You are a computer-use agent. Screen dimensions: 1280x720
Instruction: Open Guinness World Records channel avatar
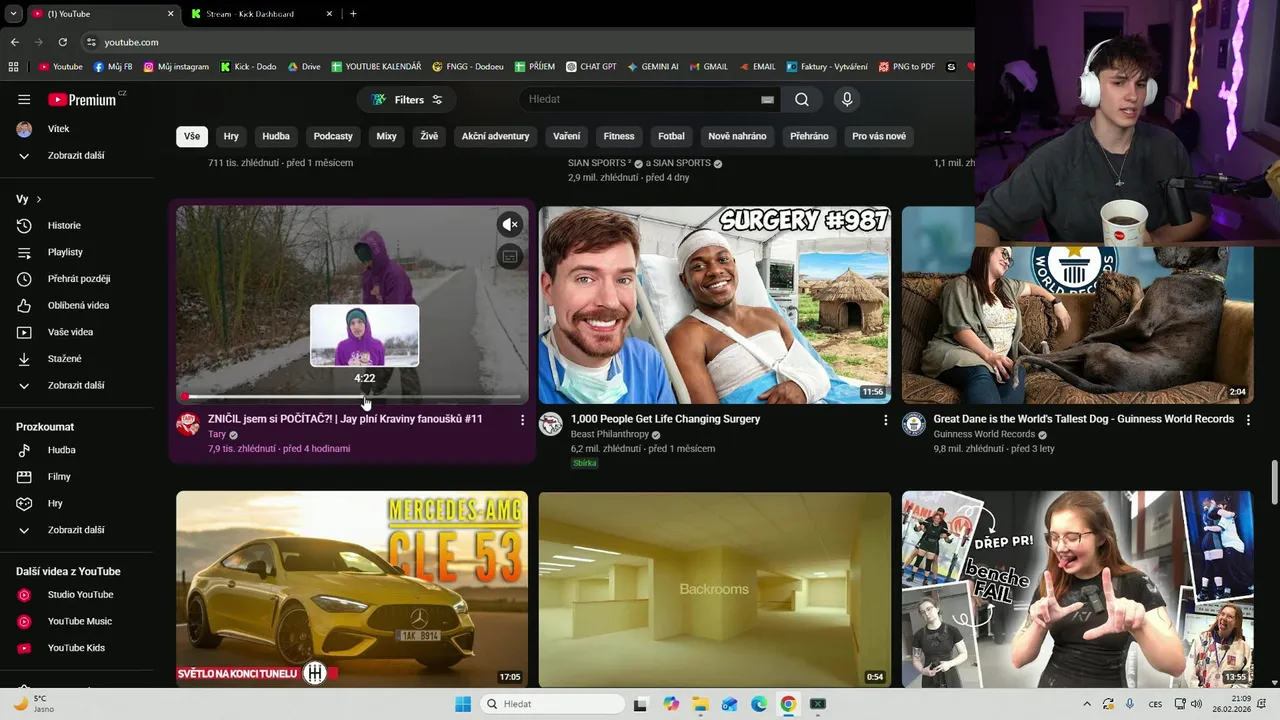(x=914, y=424)
